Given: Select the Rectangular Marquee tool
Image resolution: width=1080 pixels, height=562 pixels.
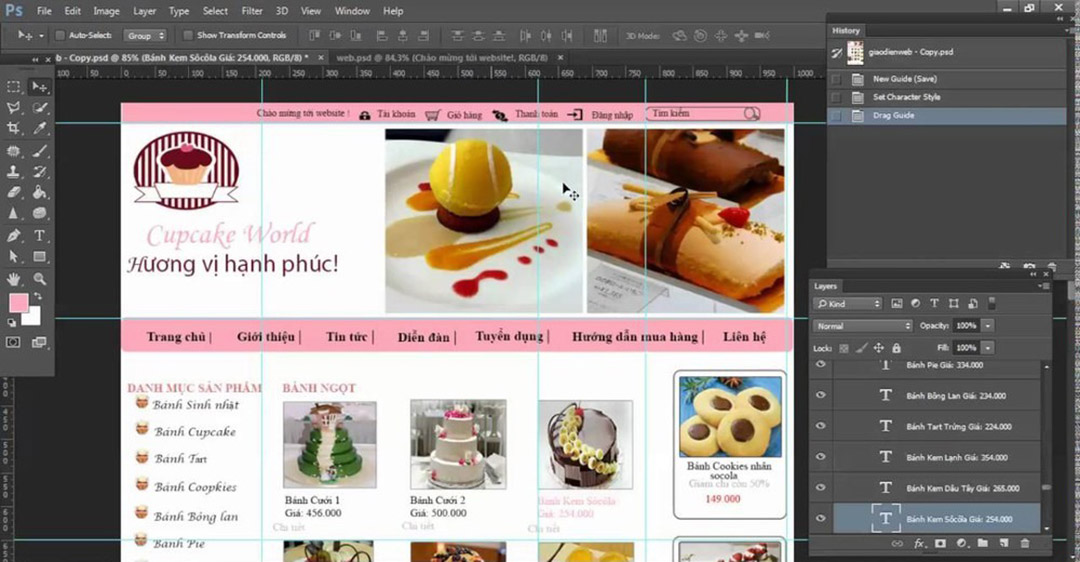Looking at the screenshot, I should (13, 87).
